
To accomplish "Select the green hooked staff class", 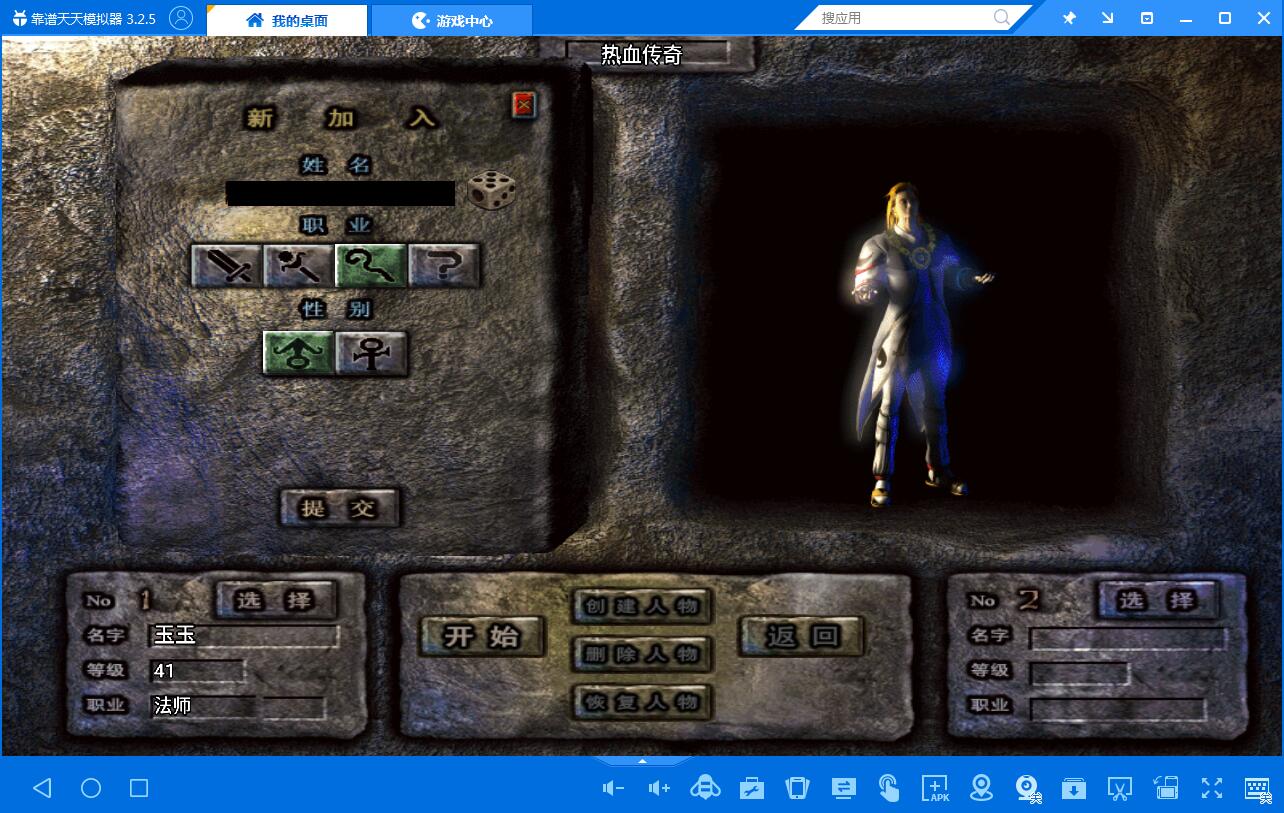I will 371,266.
